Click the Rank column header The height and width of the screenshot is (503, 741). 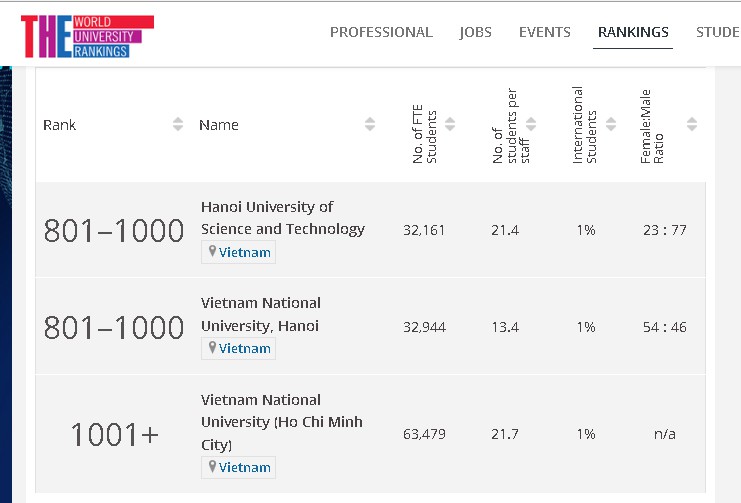click(x=60, y=125)
